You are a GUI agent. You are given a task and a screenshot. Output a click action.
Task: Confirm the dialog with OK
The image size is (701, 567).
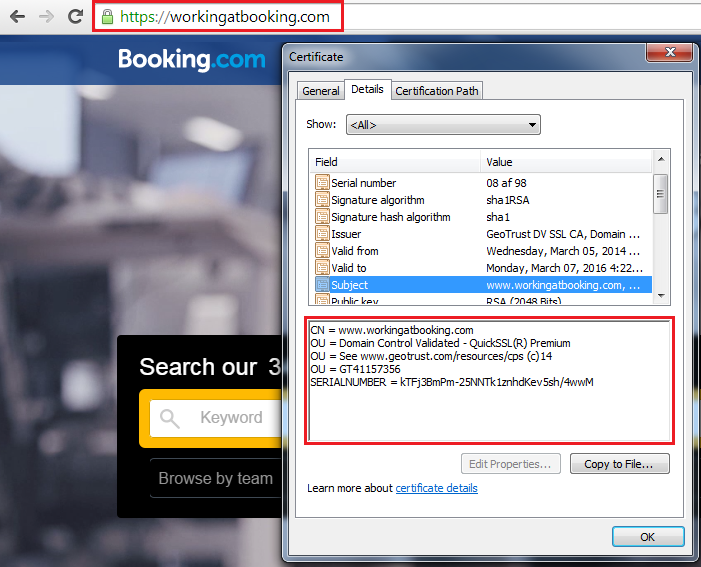(648, 537)
